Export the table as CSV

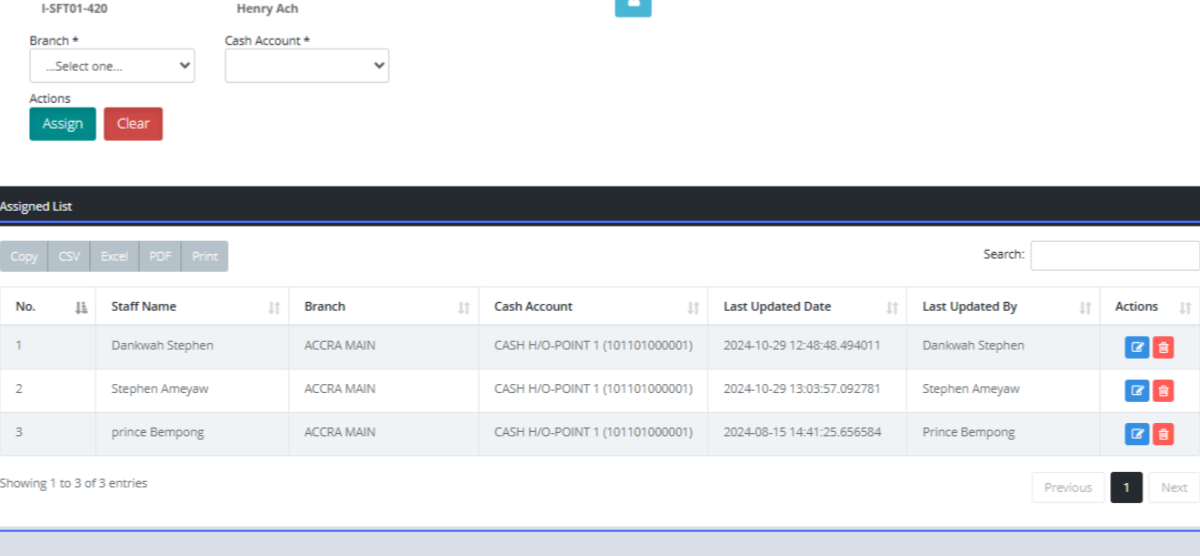pos(69,256)
